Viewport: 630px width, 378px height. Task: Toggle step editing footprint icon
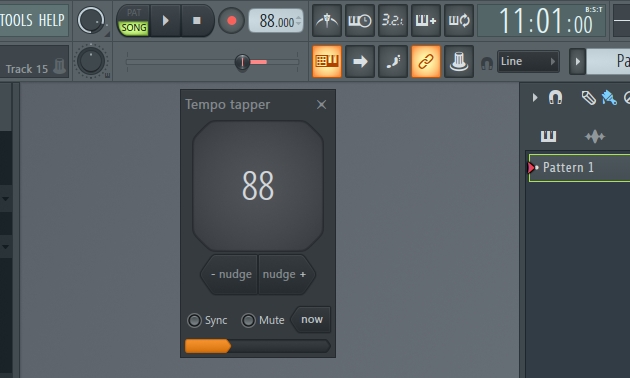(x=393, y=61)
